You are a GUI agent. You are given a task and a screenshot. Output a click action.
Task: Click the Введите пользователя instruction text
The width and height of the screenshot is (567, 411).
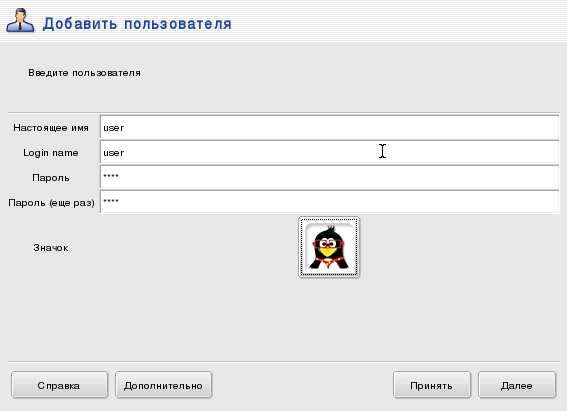click(84, 73)
